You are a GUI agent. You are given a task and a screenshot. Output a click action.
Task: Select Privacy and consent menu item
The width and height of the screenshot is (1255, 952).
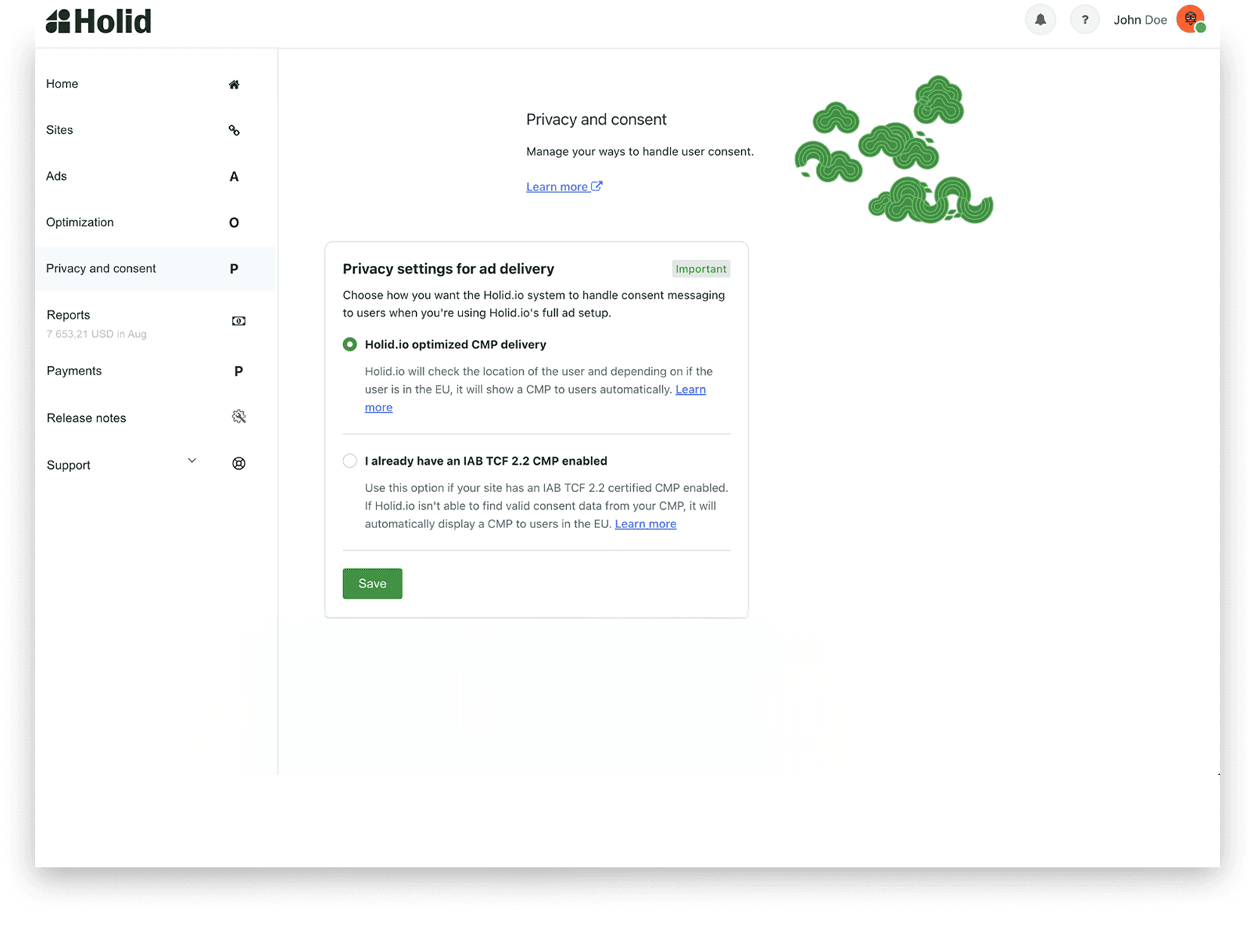(x=155, y=269)
